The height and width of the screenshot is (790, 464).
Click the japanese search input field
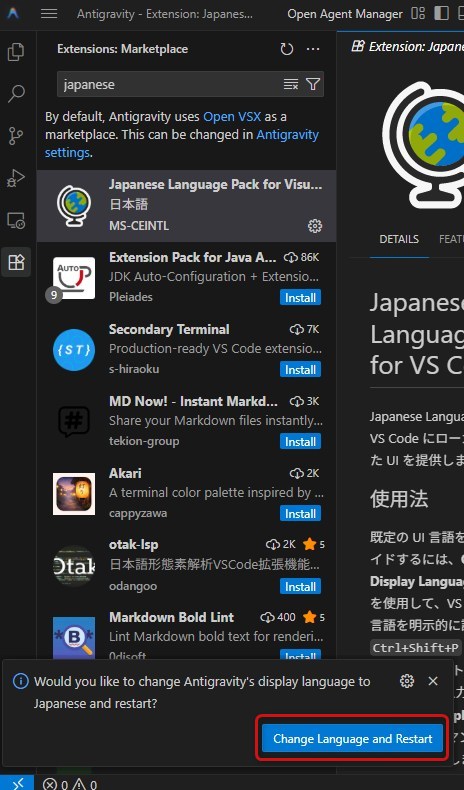coord(169,84)
